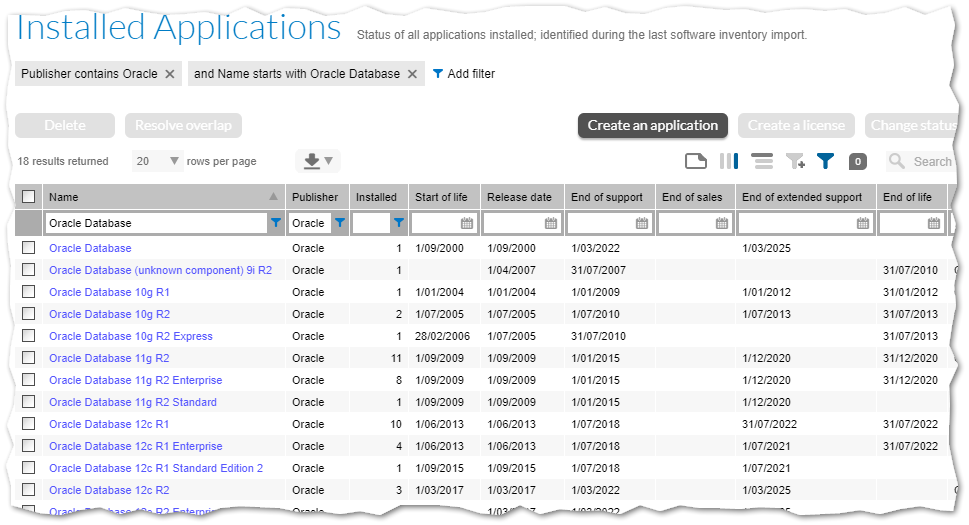Open End of life calendar picker

click(934, 223)
